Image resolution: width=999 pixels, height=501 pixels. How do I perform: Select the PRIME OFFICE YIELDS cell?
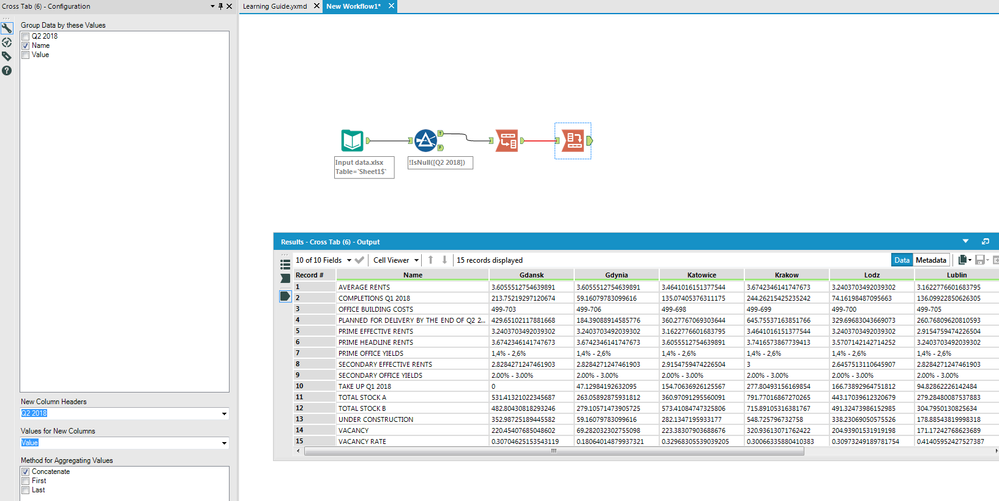click(x=412, y=353)
